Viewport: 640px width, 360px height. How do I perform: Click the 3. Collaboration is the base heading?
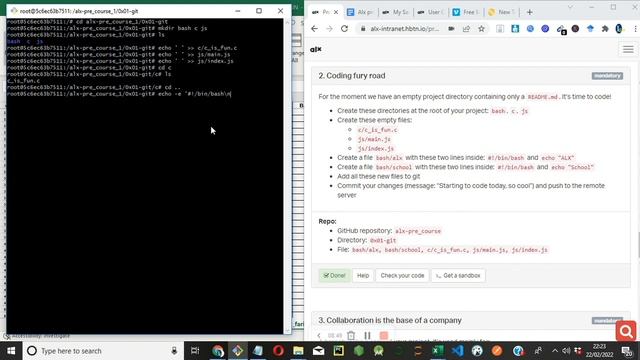(x=390, y=320)
